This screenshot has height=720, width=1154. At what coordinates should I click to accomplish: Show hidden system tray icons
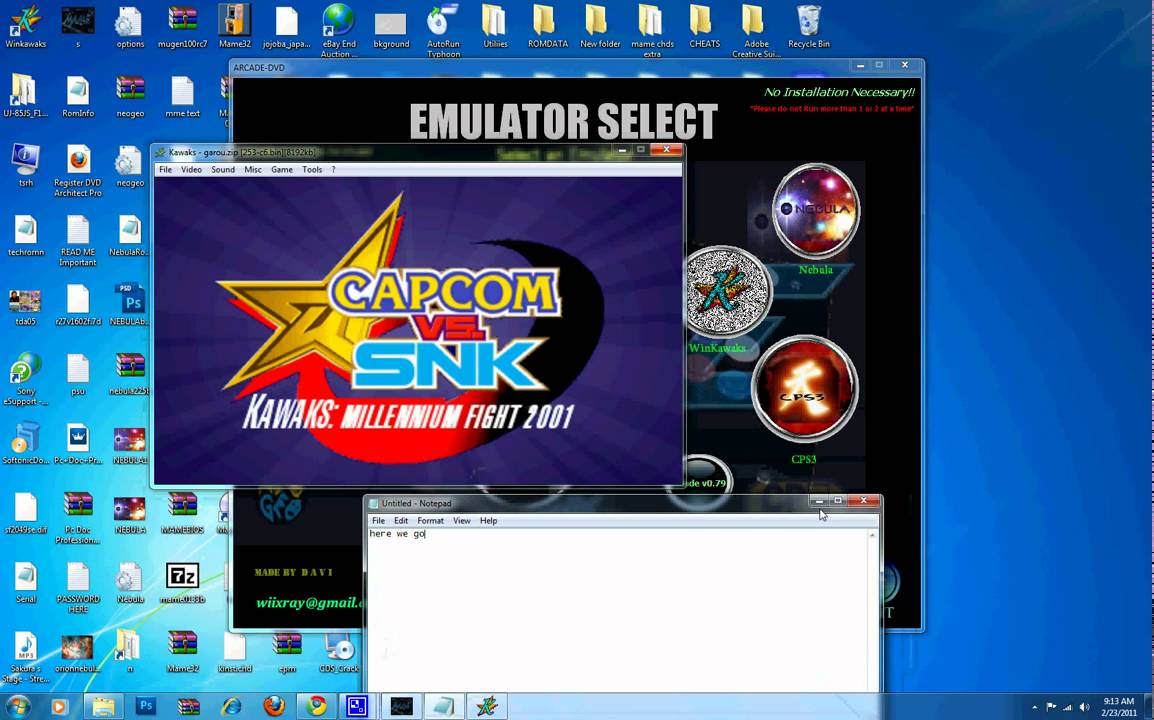[1035, 707]
